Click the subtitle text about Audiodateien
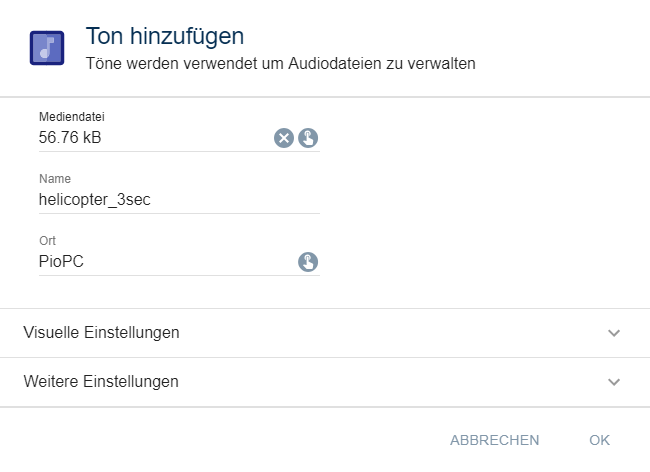 point(280,64)
